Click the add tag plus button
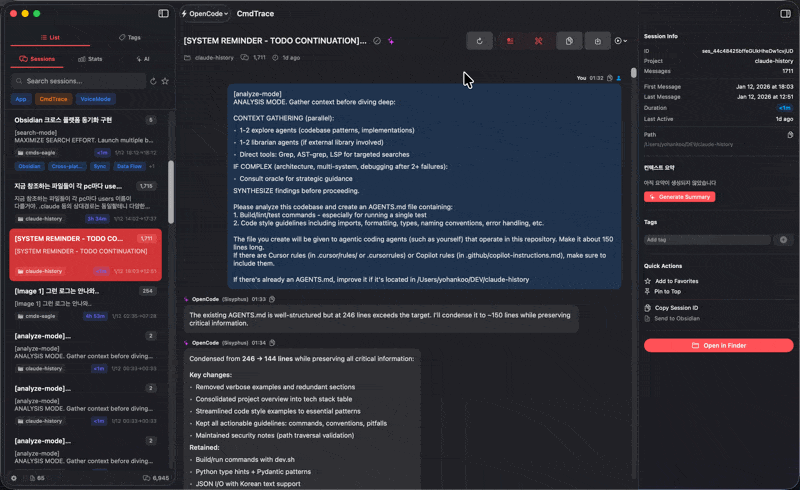 pyautogui.click(x=783, y=240)
